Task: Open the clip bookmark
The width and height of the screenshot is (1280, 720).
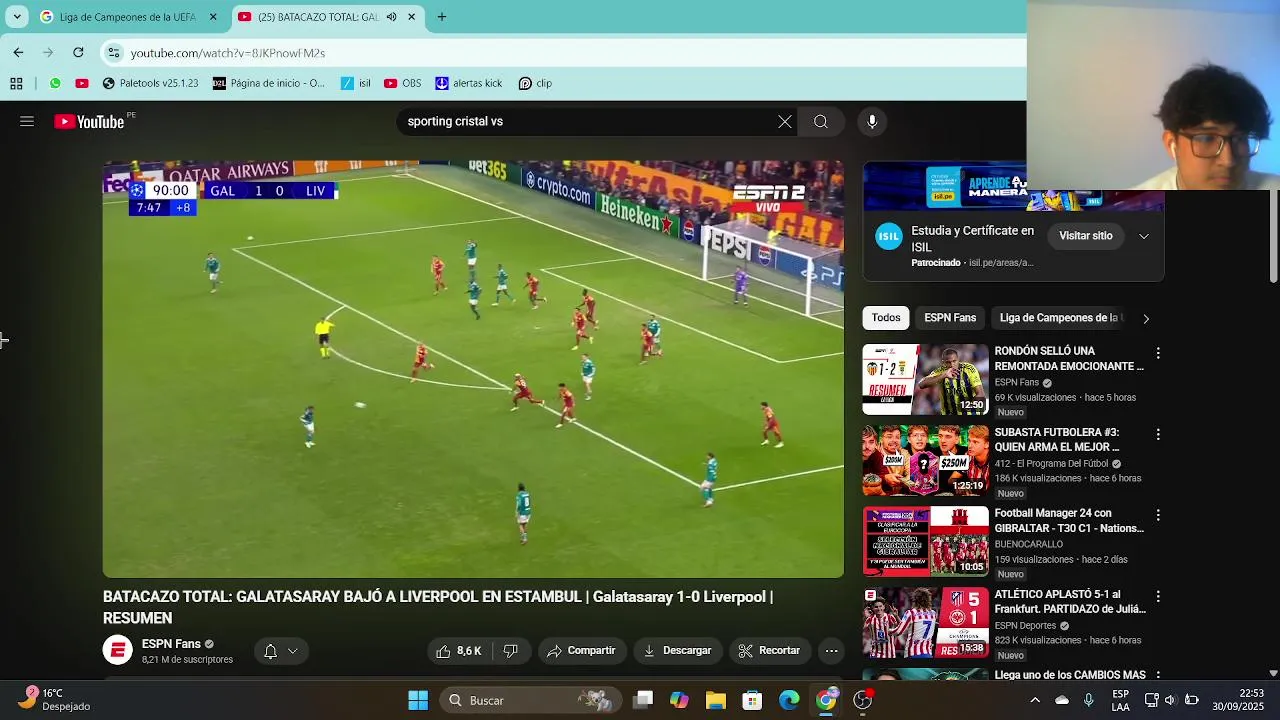Action: click(536, 83)
